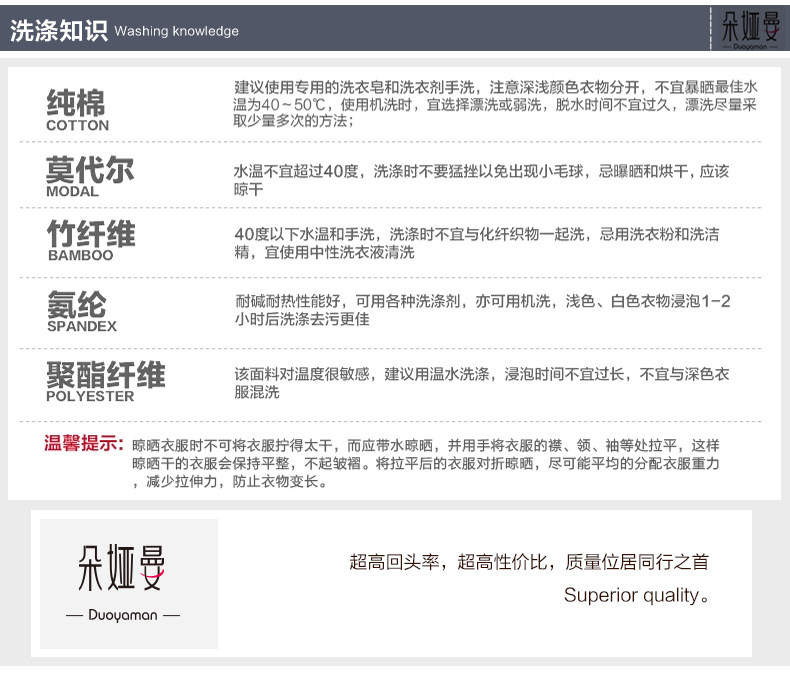Click the polyester care text starting 该面料对温度很敏感
The width and height of the screenshot is (790, 678).
(x=482, y=383)
